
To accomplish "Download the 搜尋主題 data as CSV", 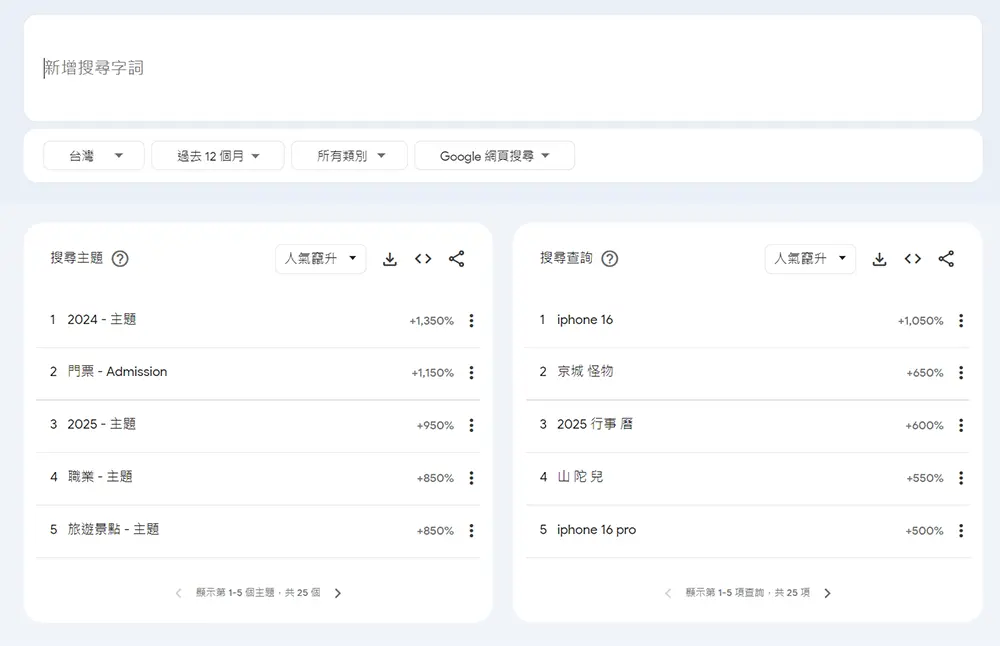I will click(390, 259).
